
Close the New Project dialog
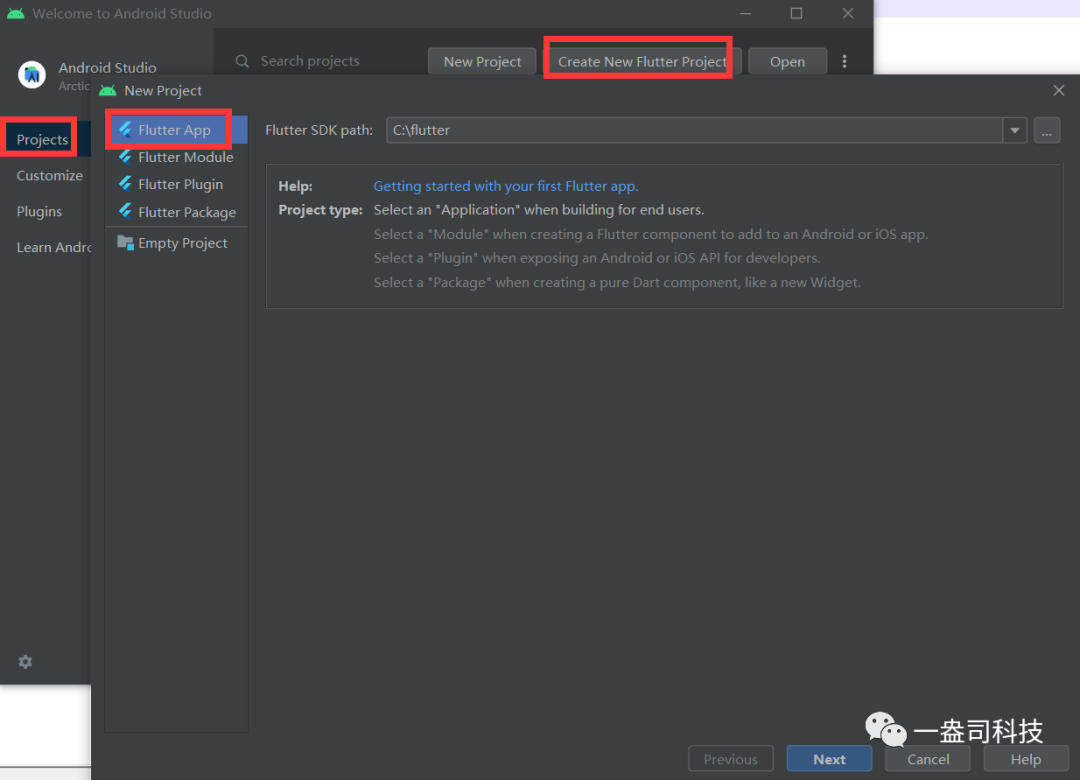click(1059, 90)
